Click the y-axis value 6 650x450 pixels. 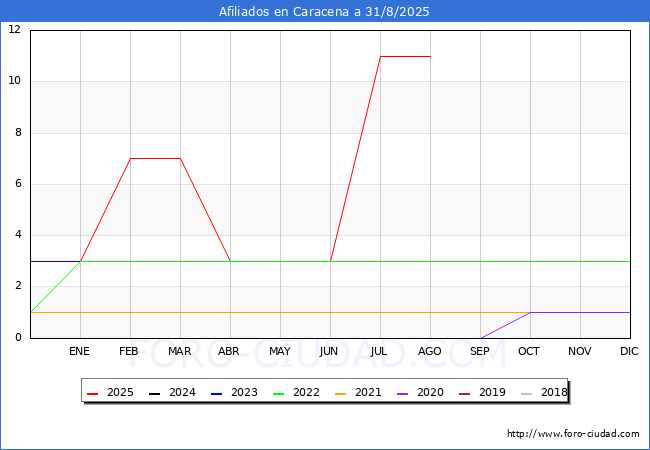click(18, 184)
